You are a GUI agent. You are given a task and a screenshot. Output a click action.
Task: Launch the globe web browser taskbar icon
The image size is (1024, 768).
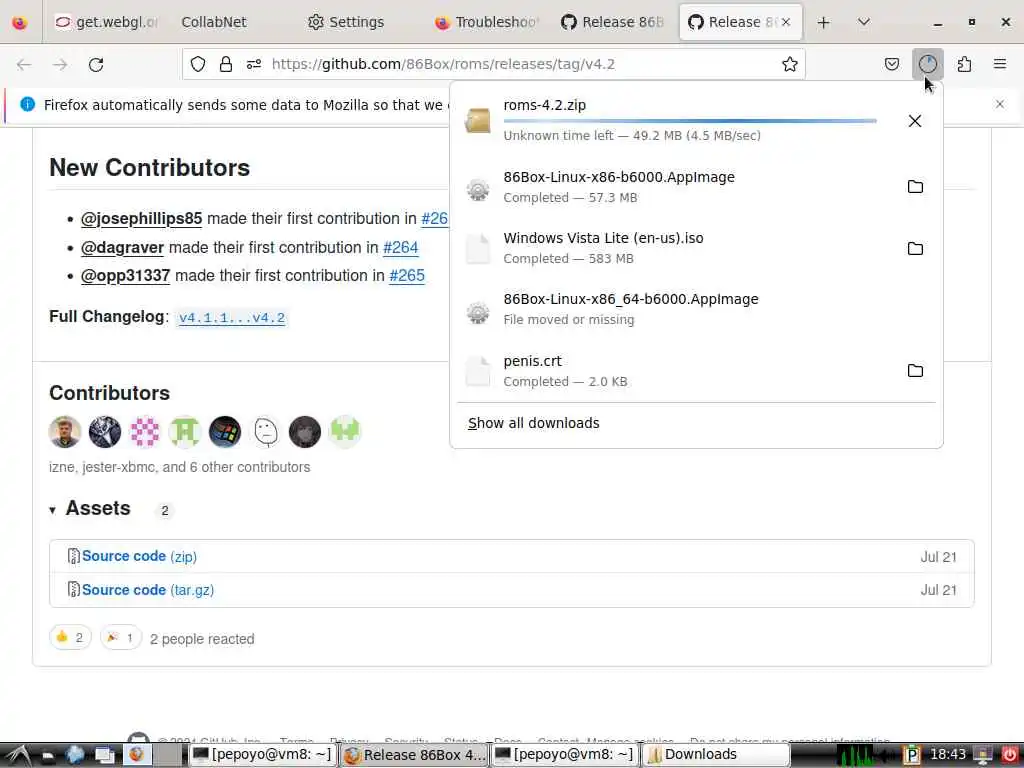[75, 756]
